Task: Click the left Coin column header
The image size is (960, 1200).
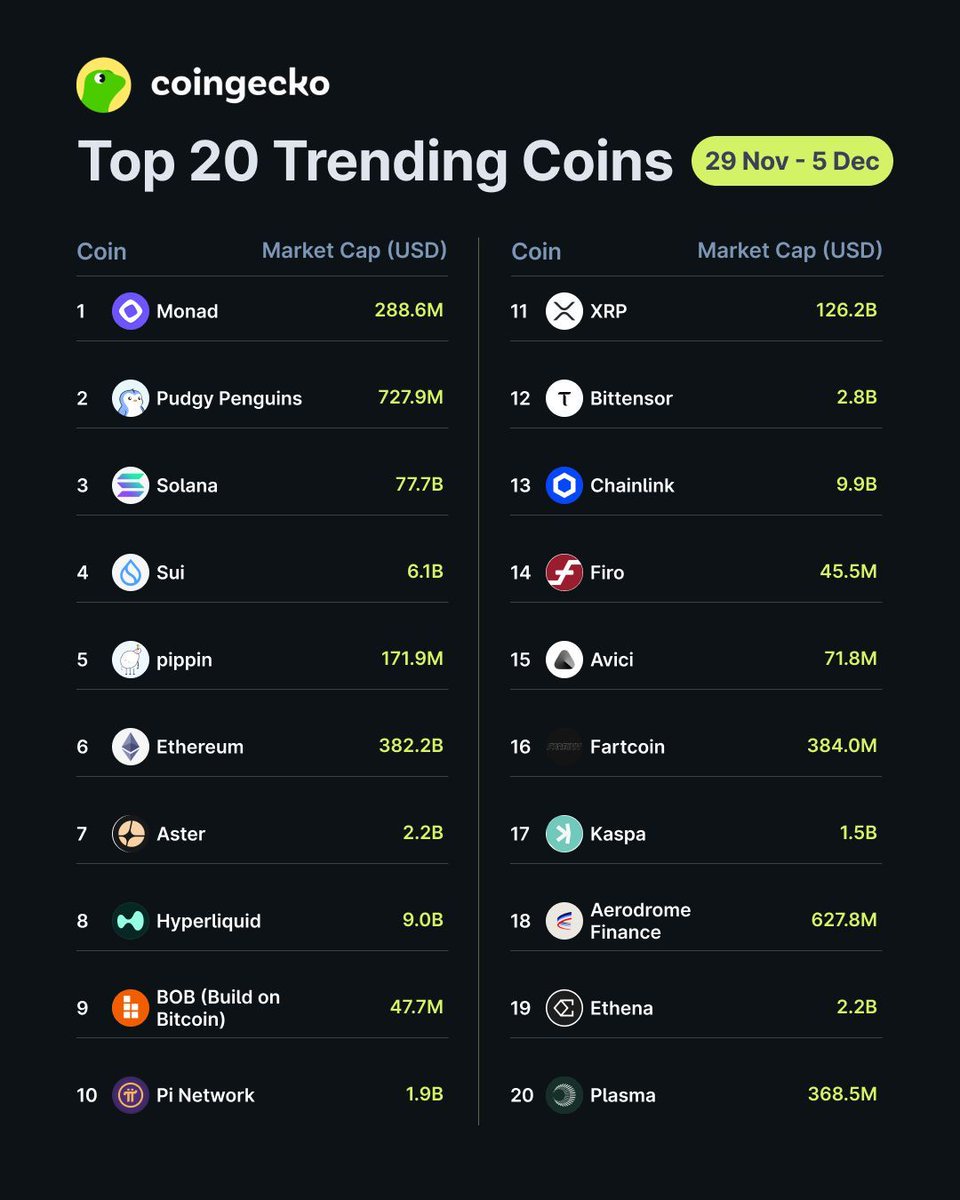Action: click(x=102, y=251)
